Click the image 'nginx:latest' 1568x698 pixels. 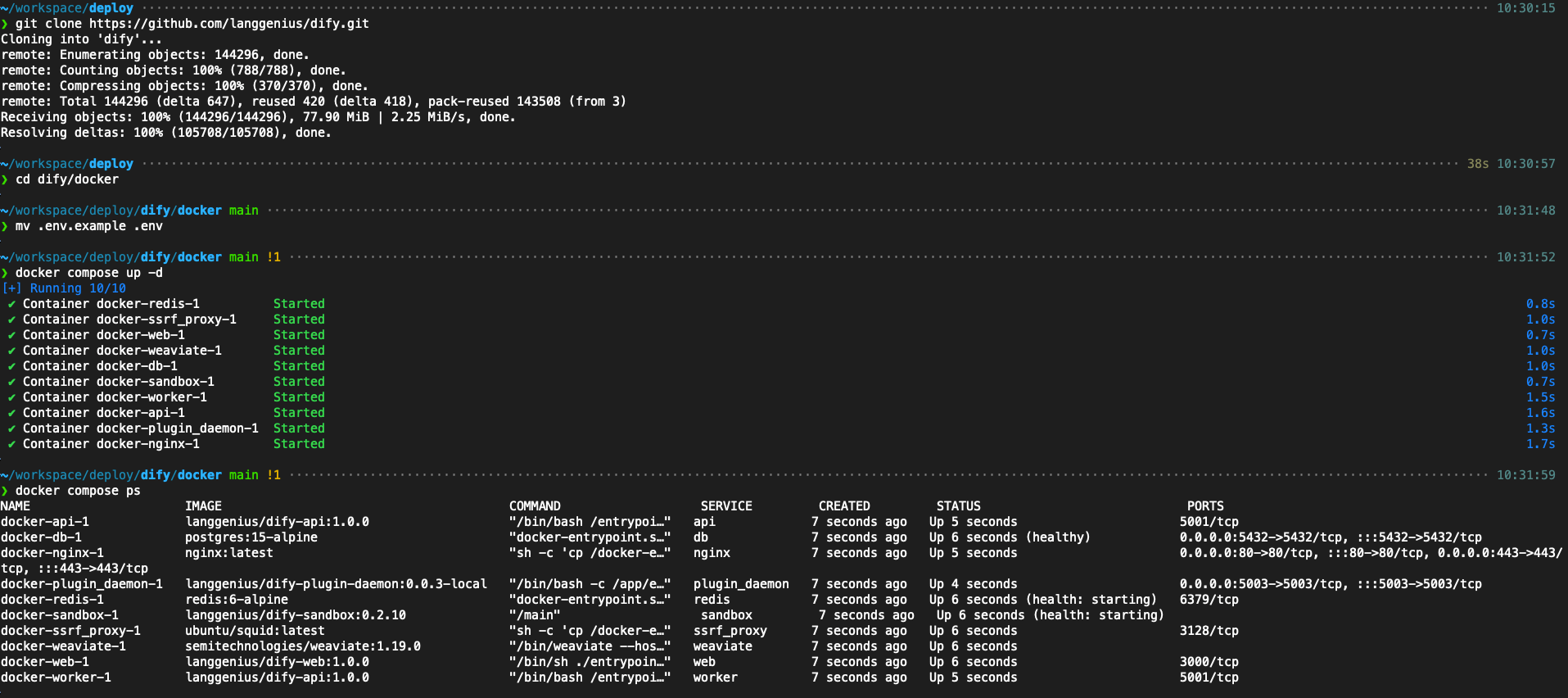point(229,553)
